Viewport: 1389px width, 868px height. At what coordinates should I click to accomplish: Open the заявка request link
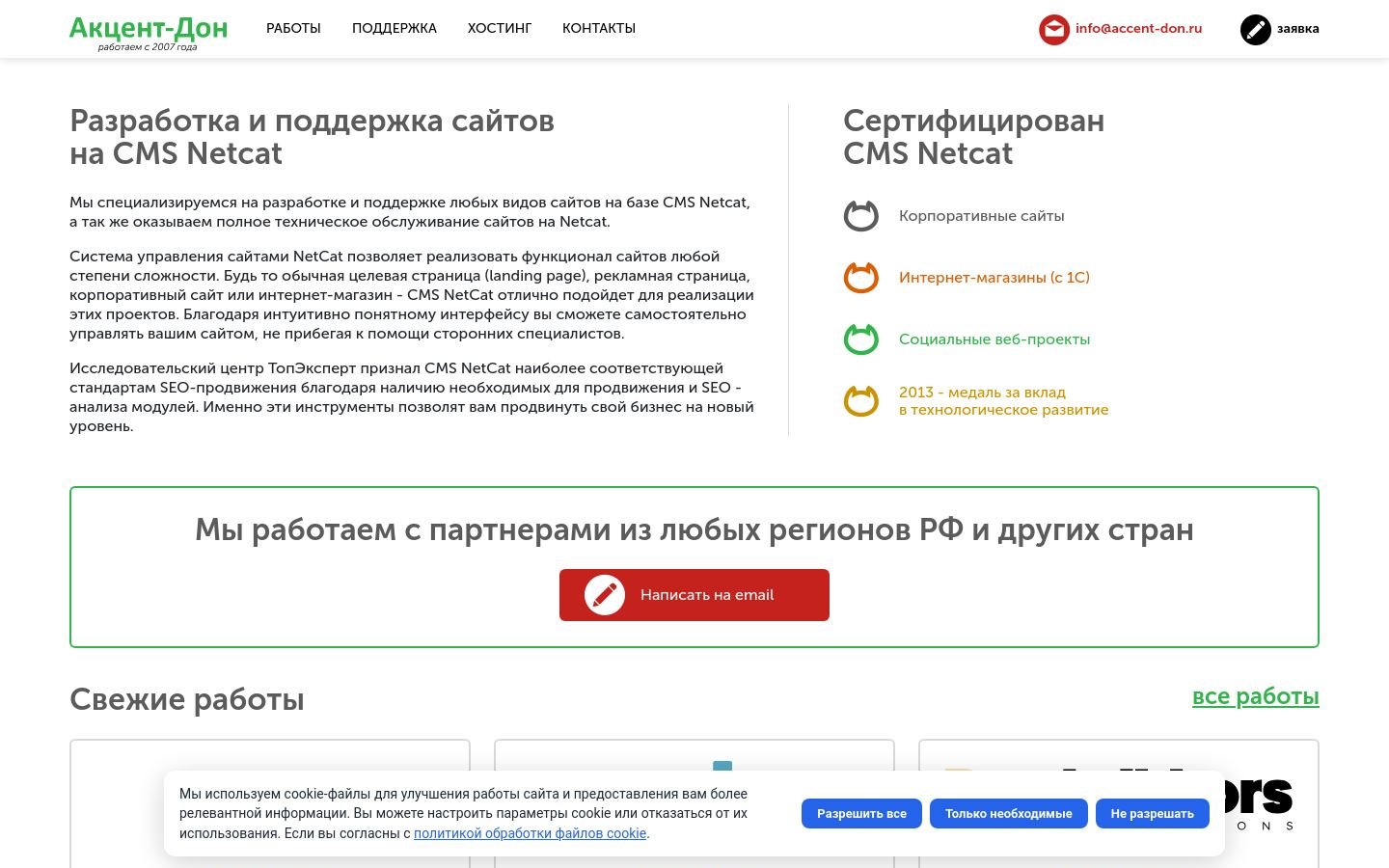(x=1298, y=29)
